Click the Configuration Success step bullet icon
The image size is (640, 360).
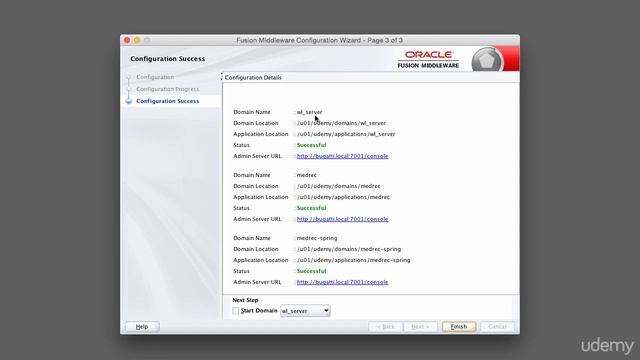129,101
